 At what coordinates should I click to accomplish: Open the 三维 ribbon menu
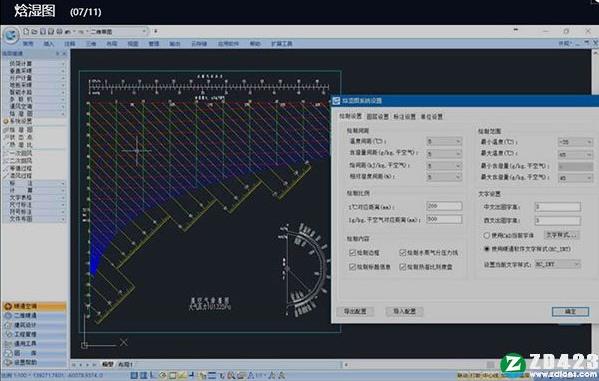91,44
